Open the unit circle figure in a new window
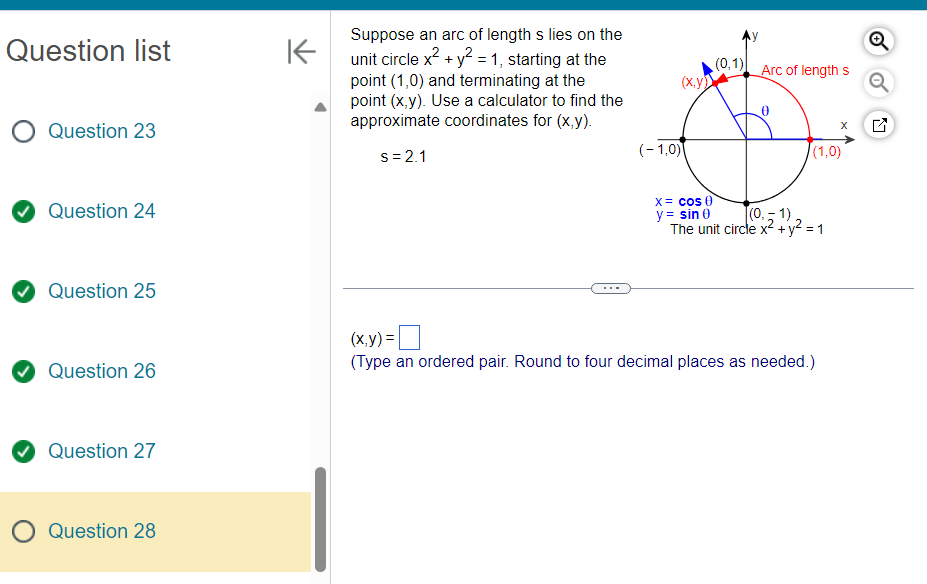This screenshot has height=584, width=927. [877, 124]
